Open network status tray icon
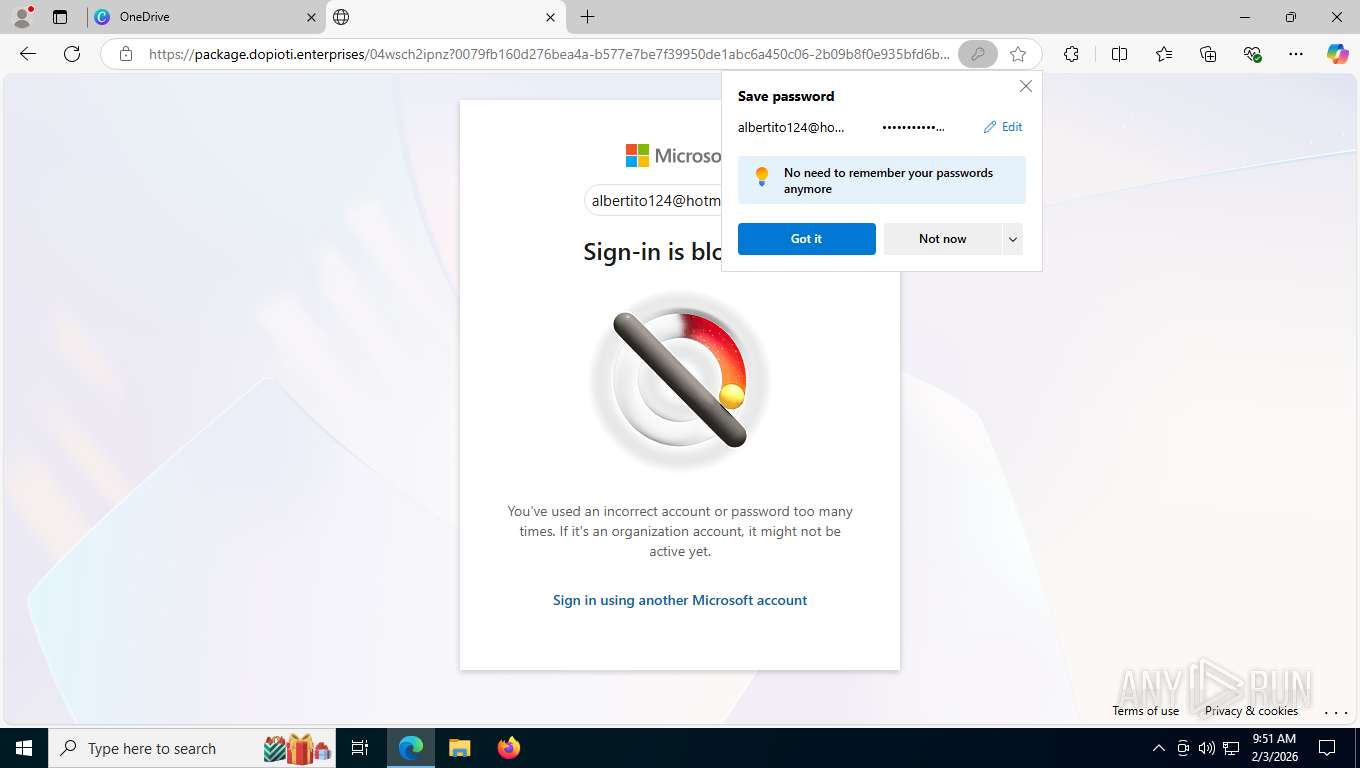1360x768 pixels. pos(1231,748)
